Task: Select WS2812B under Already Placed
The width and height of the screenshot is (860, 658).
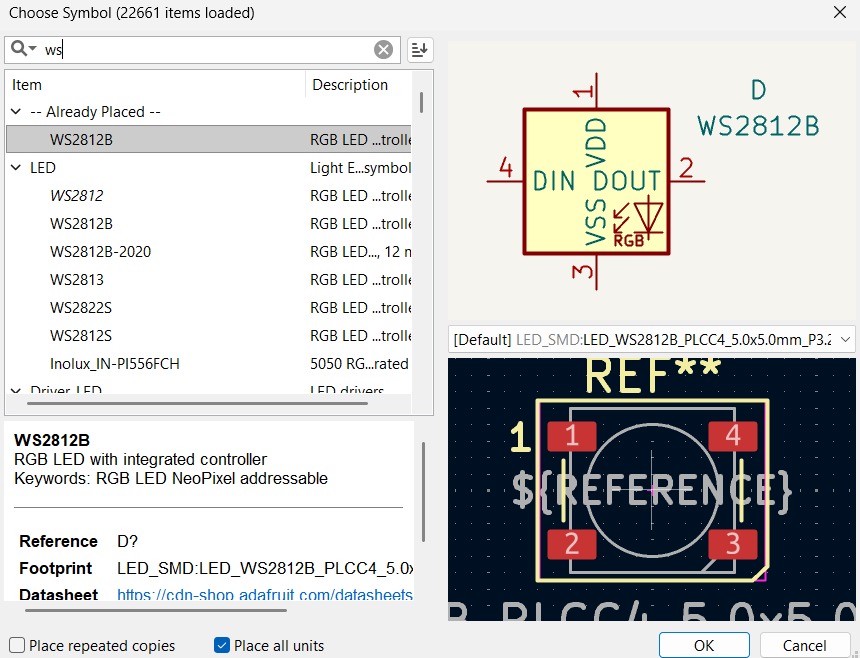Action: click(x=208, y=139)
